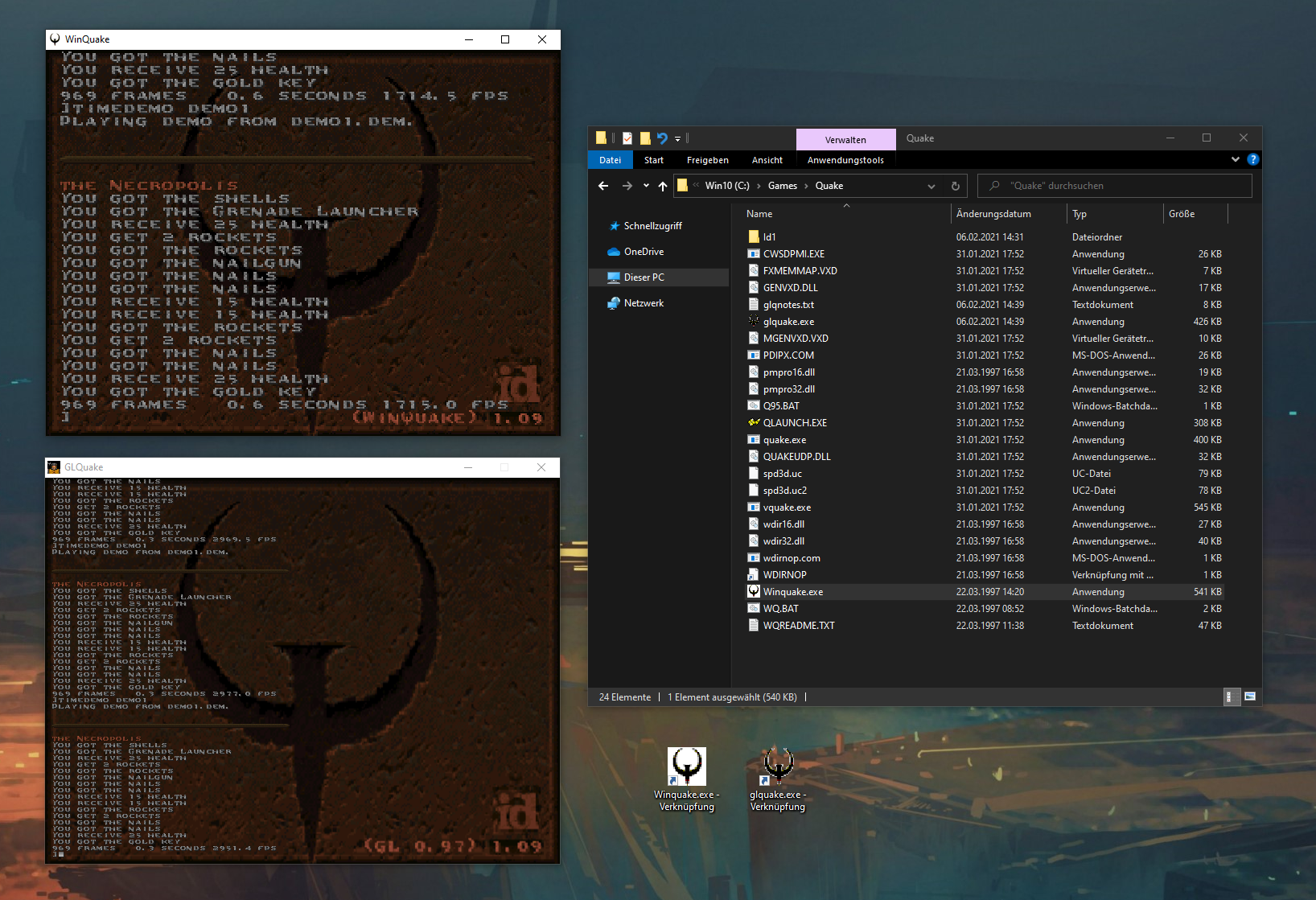Expand the chevron after Win10 (C:) breadcrumb
1316x900 pixels.
(759, 186)
